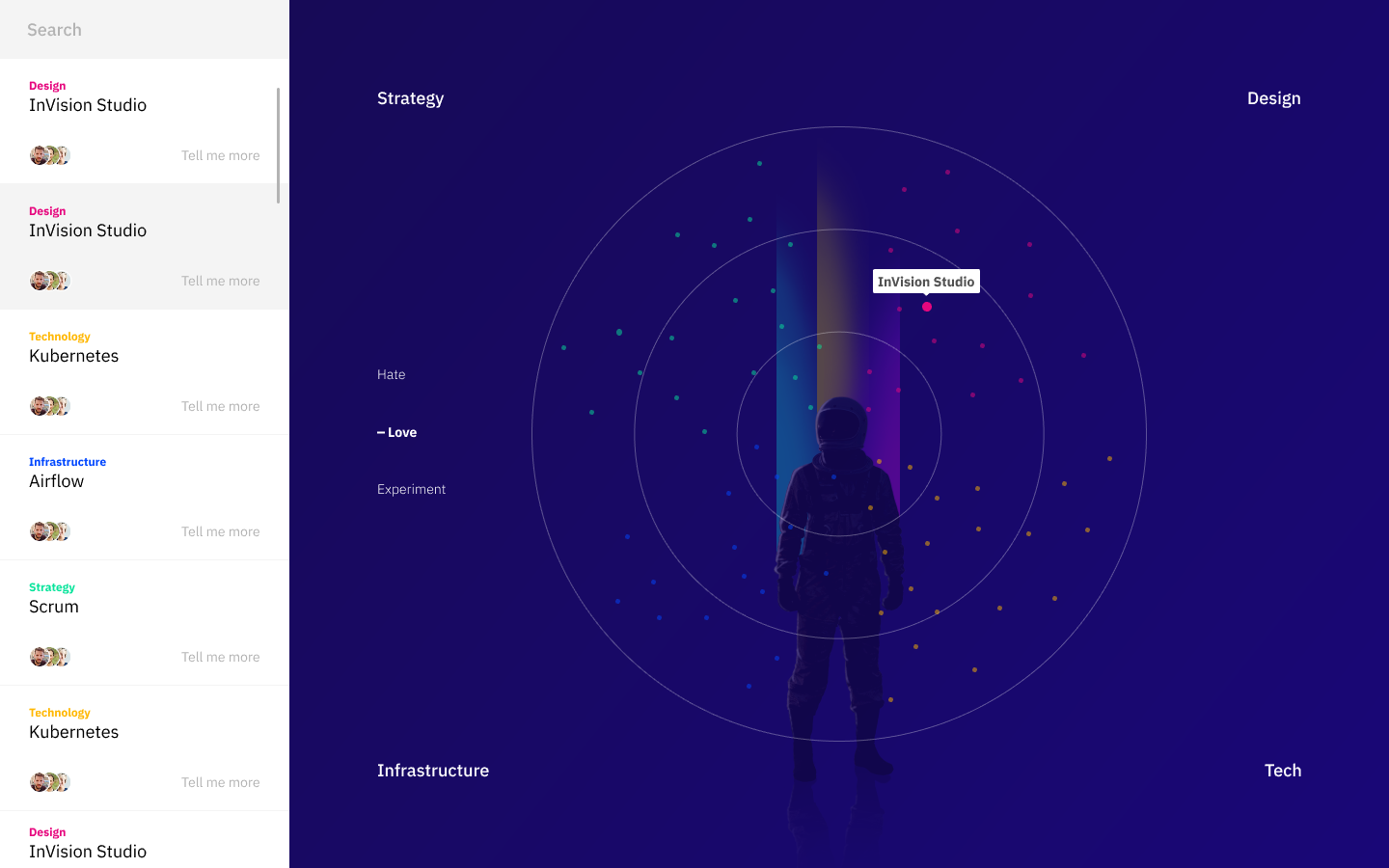Select the Tech quadrant label
The width and height of the screenshot is (1389, 868).
click(x=1282, y=770)
